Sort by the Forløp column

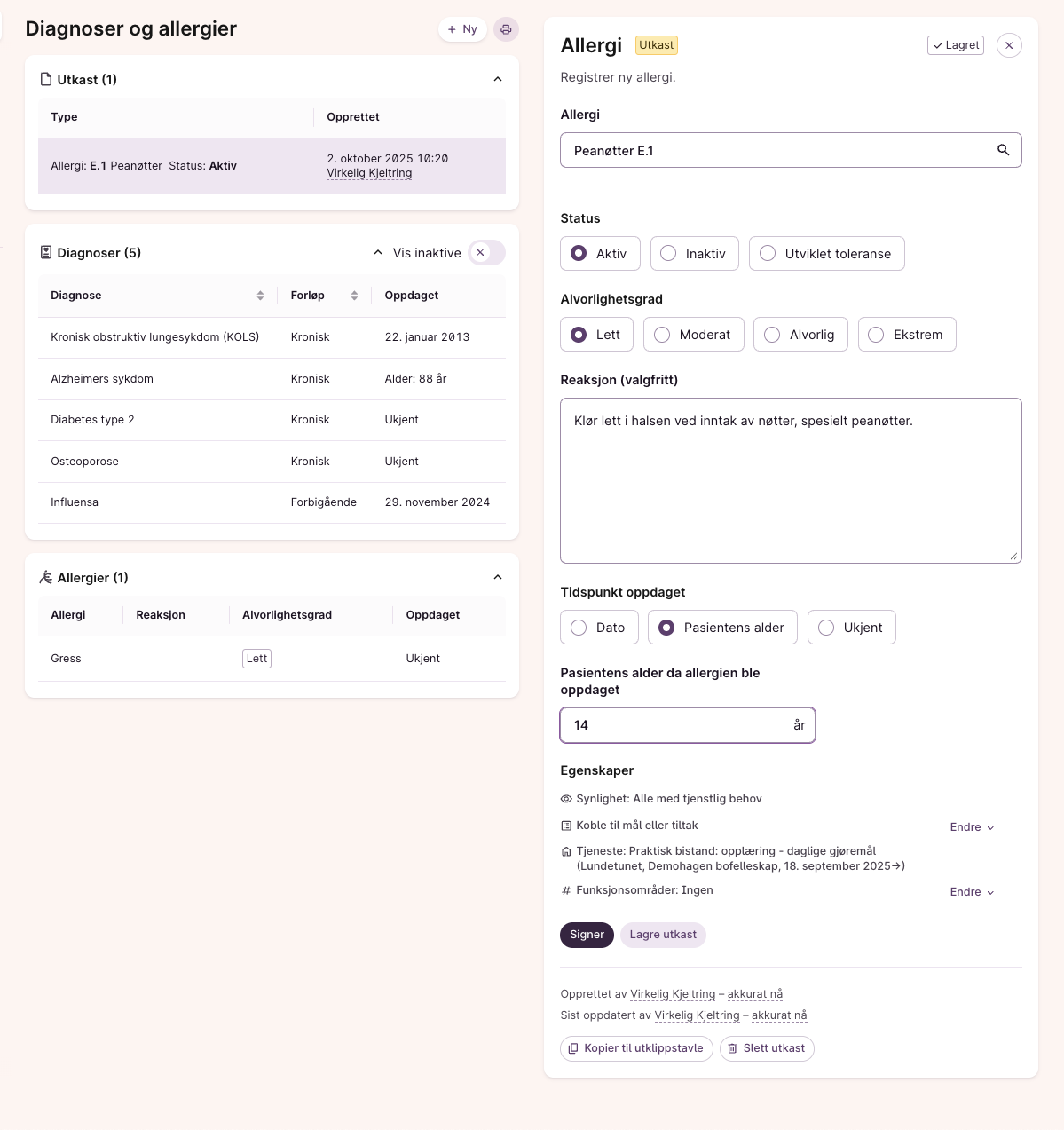coord(354,296)
